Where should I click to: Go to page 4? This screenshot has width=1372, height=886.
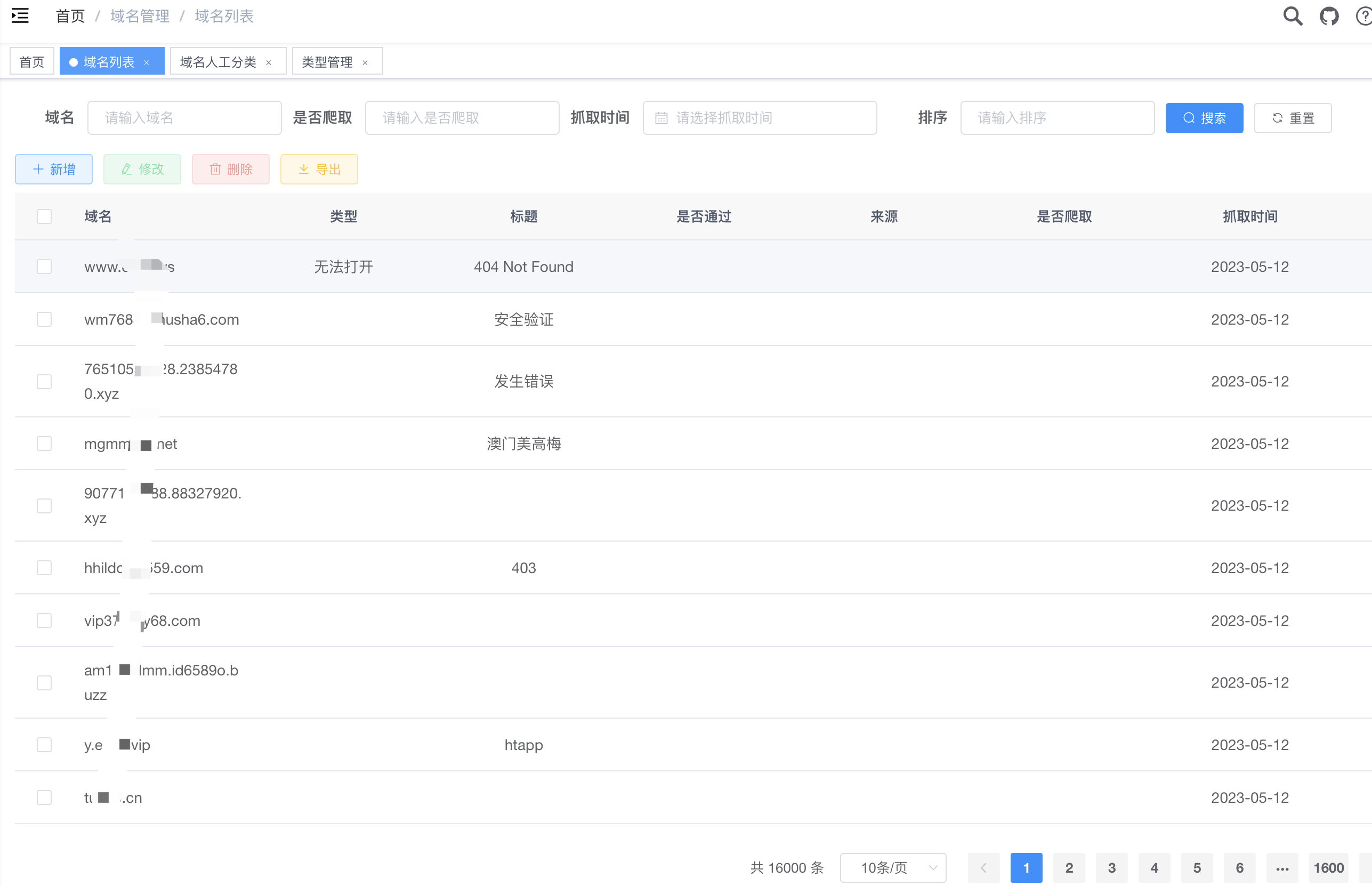(x=1154, y=867)
